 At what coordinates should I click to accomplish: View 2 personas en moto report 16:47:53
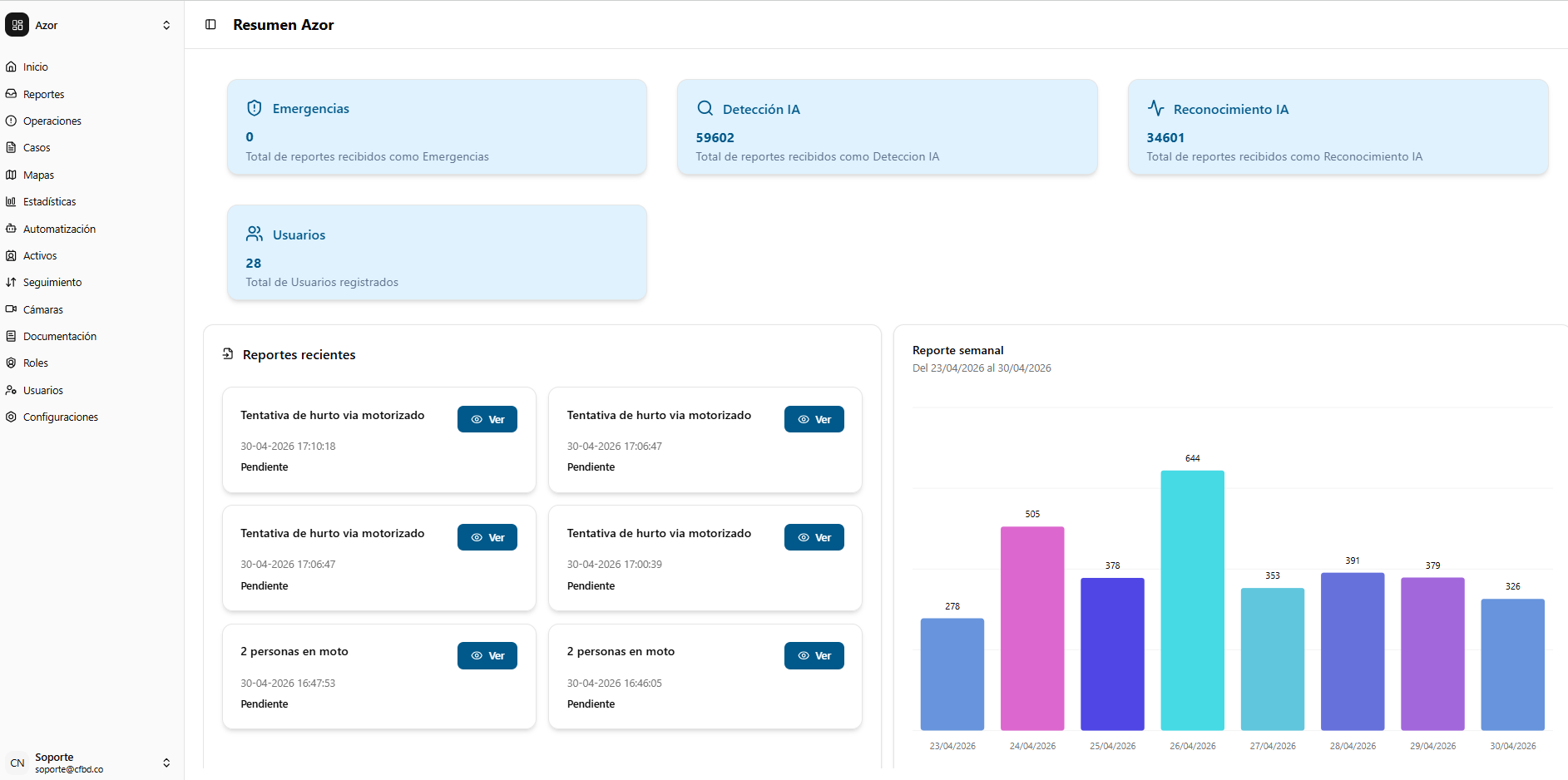point(487,655)
